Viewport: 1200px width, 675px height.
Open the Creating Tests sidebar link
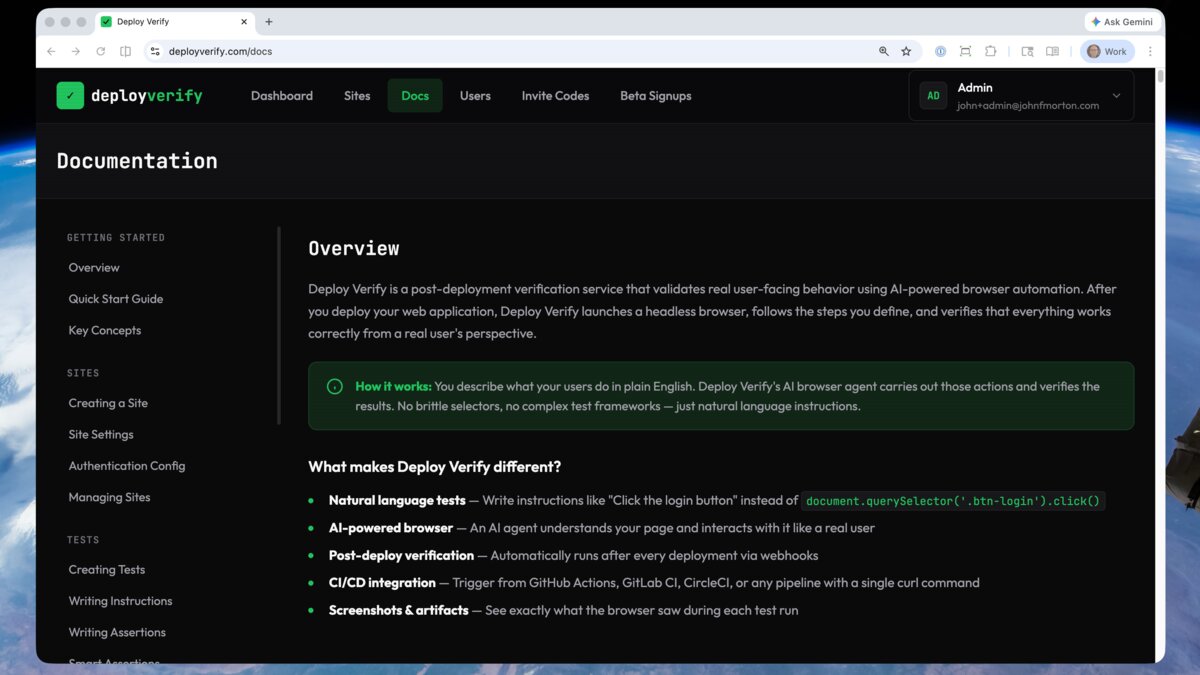(x=107, y=570)
